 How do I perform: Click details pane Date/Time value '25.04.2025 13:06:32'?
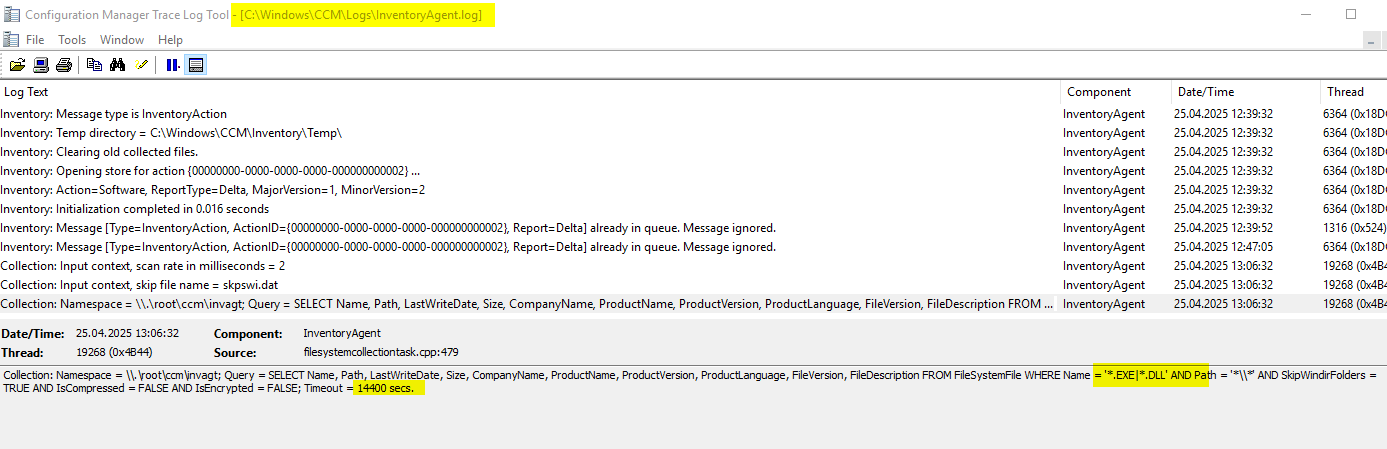coord(128,333)
